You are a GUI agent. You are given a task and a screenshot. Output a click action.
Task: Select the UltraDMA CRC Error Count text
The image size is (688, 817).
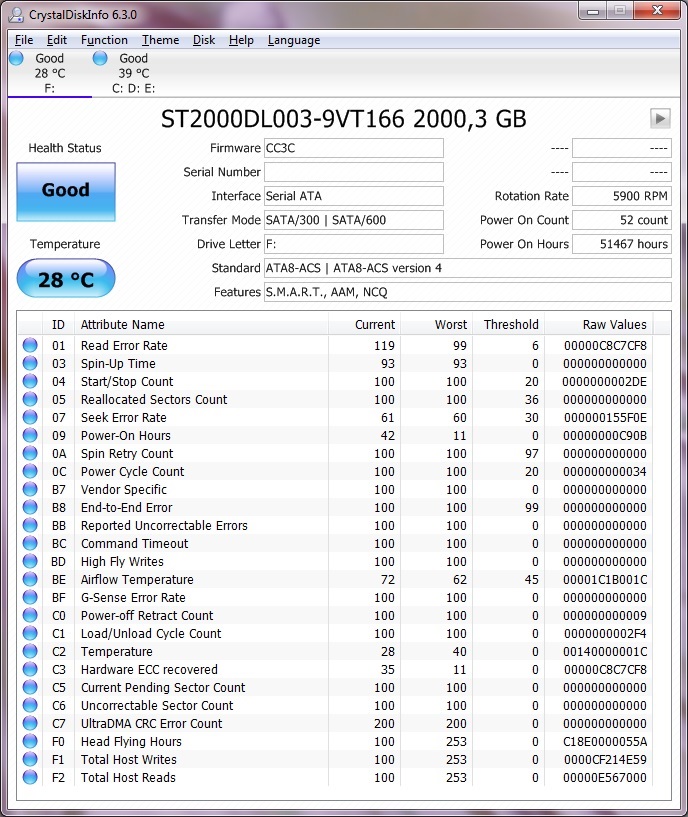click(x=151, y=723)
